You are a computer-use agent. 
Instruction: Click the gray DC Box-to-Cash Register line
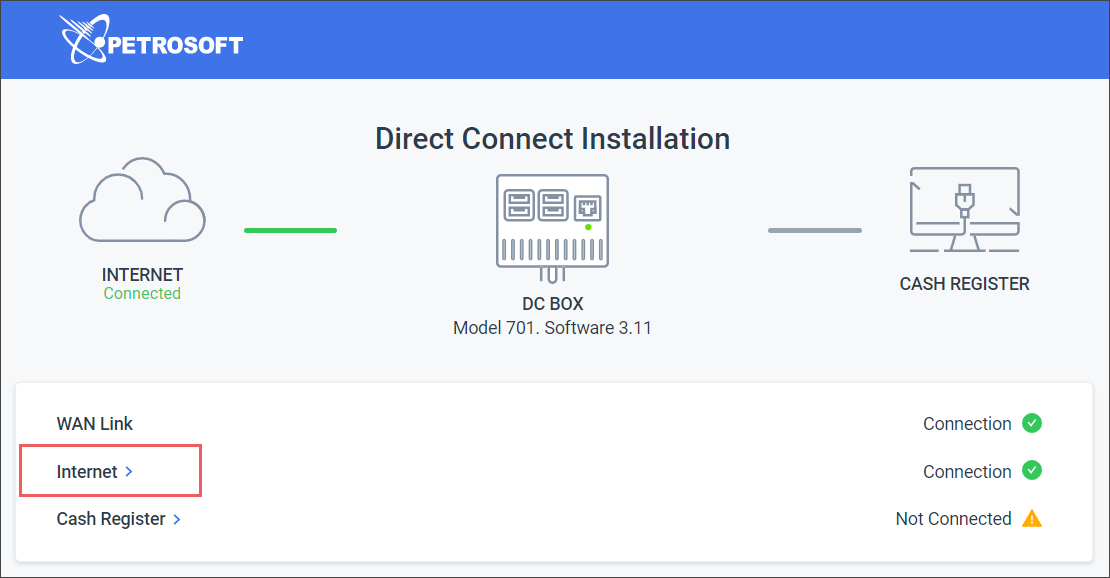point(814,230)
